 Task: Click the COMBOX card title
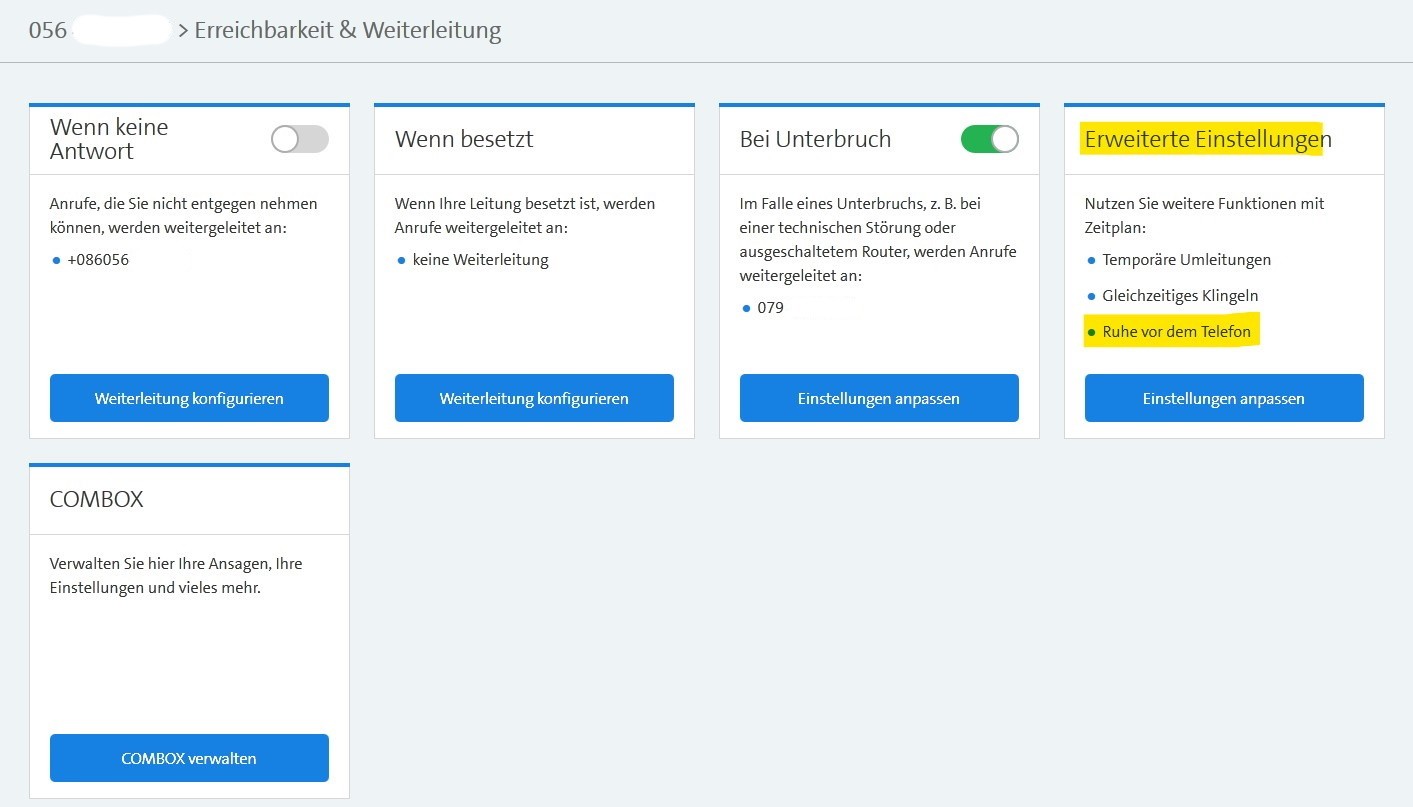[96, 498]
